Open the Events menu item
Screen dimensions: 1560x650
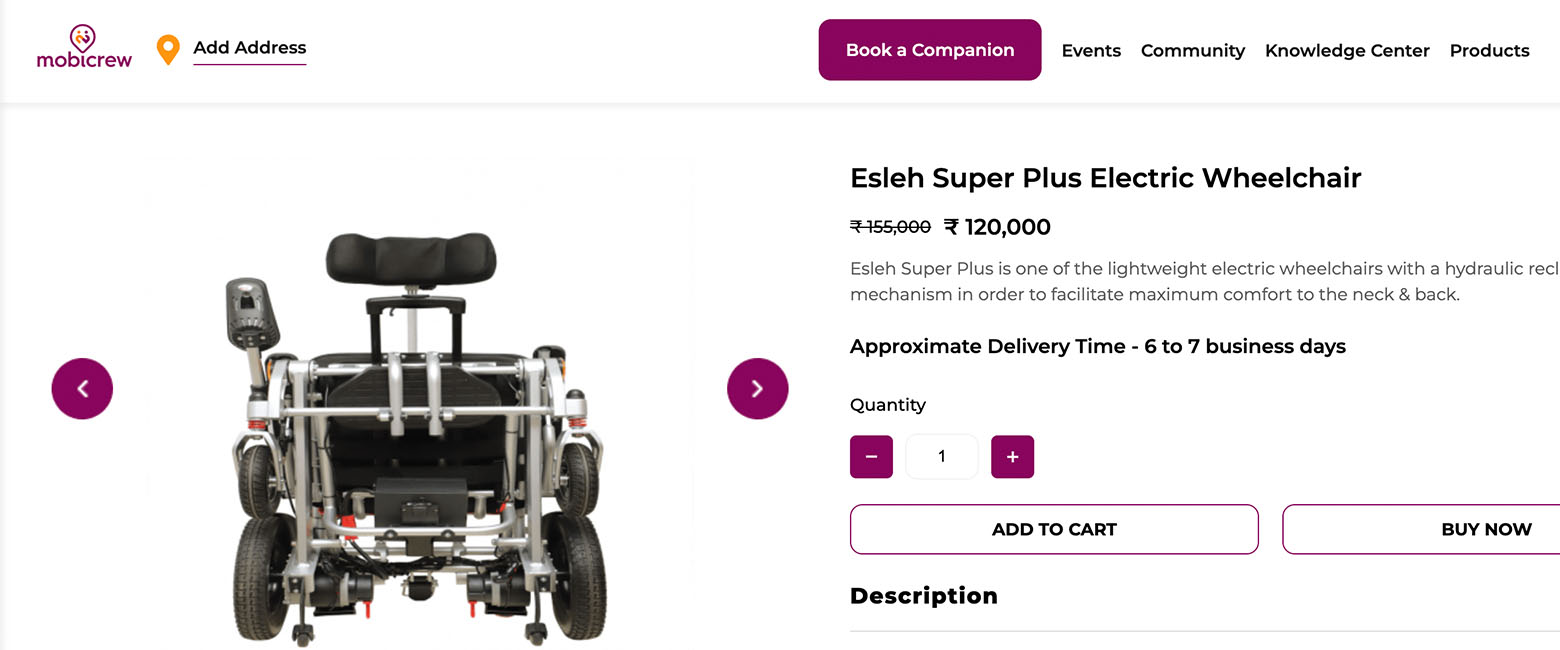(x=1091, y=51)
